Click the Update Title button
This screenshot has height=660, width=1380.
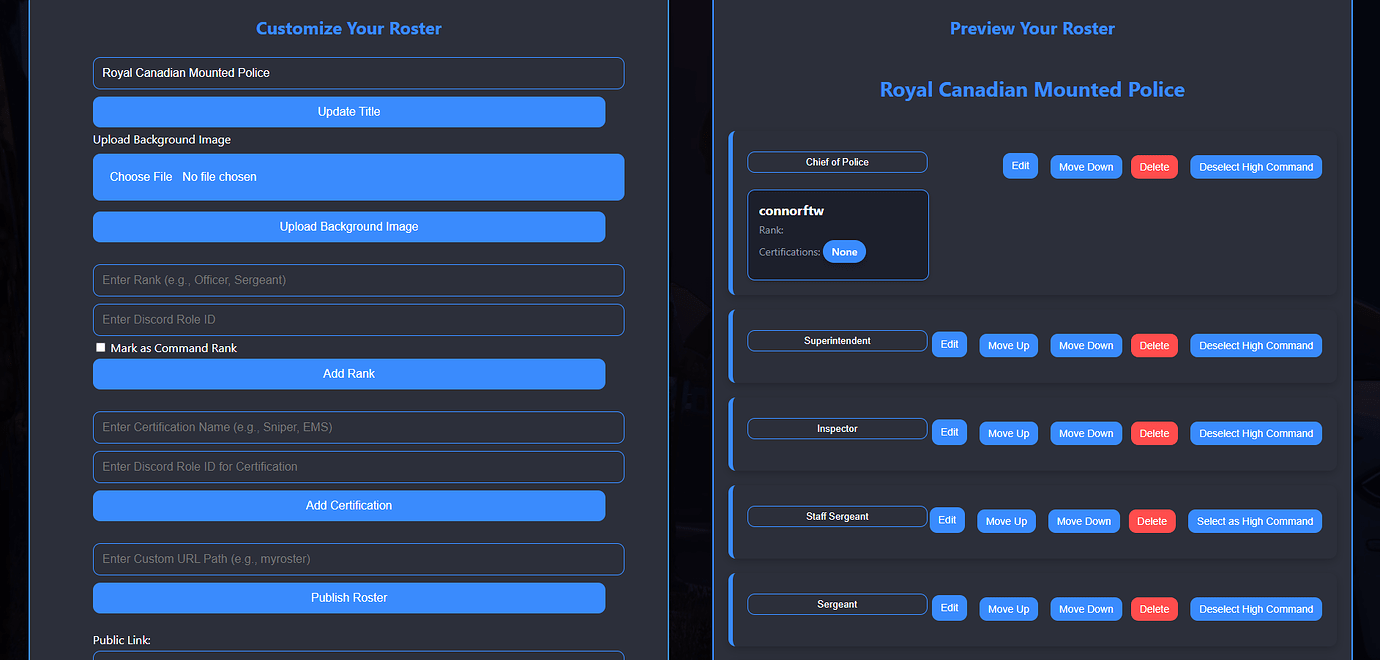[348, 111]
